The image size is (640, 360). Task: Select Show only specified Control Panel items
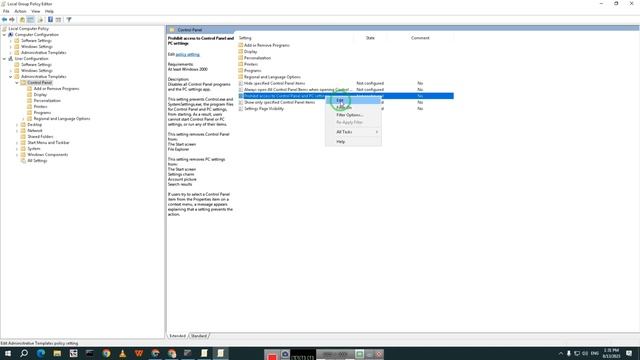(280, 102)
